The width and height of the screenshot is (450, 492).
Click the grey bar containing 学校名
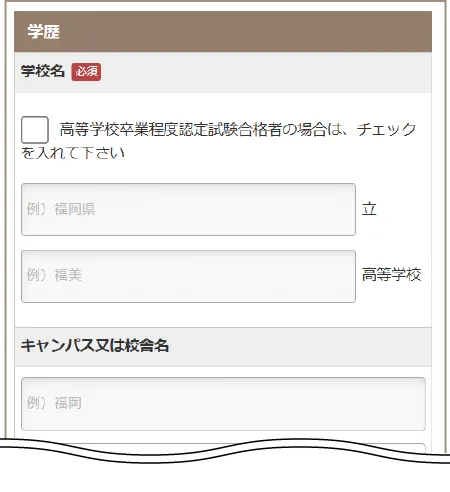[x=223, y=72]
